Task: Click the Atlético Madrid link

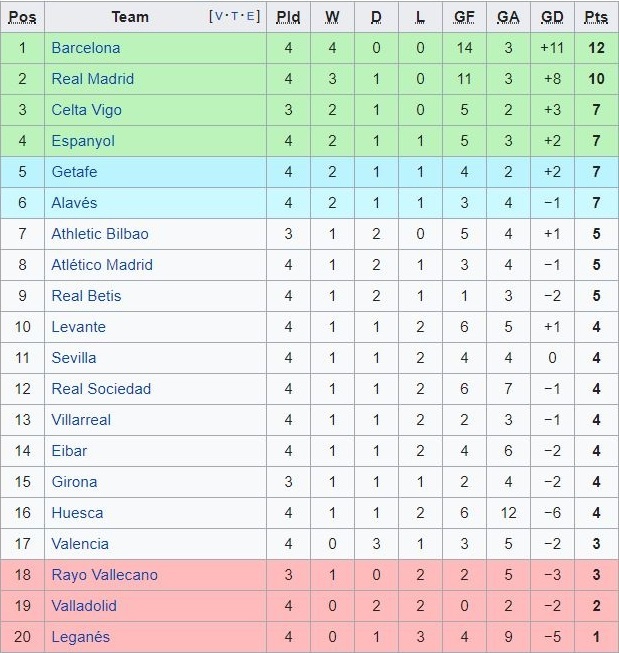Action: pos(101,265)
